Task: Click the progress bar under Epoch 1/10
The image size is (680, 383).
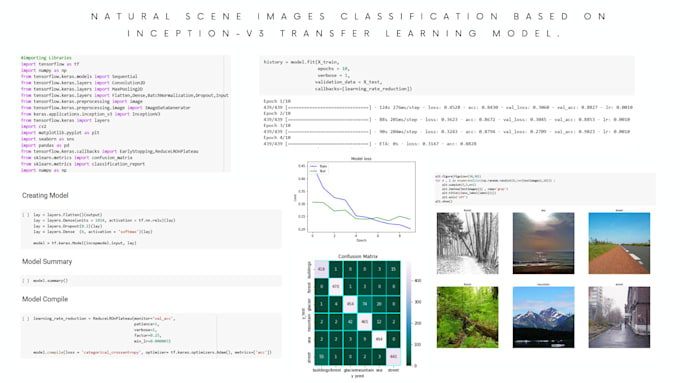Action: tap(329, 107)
